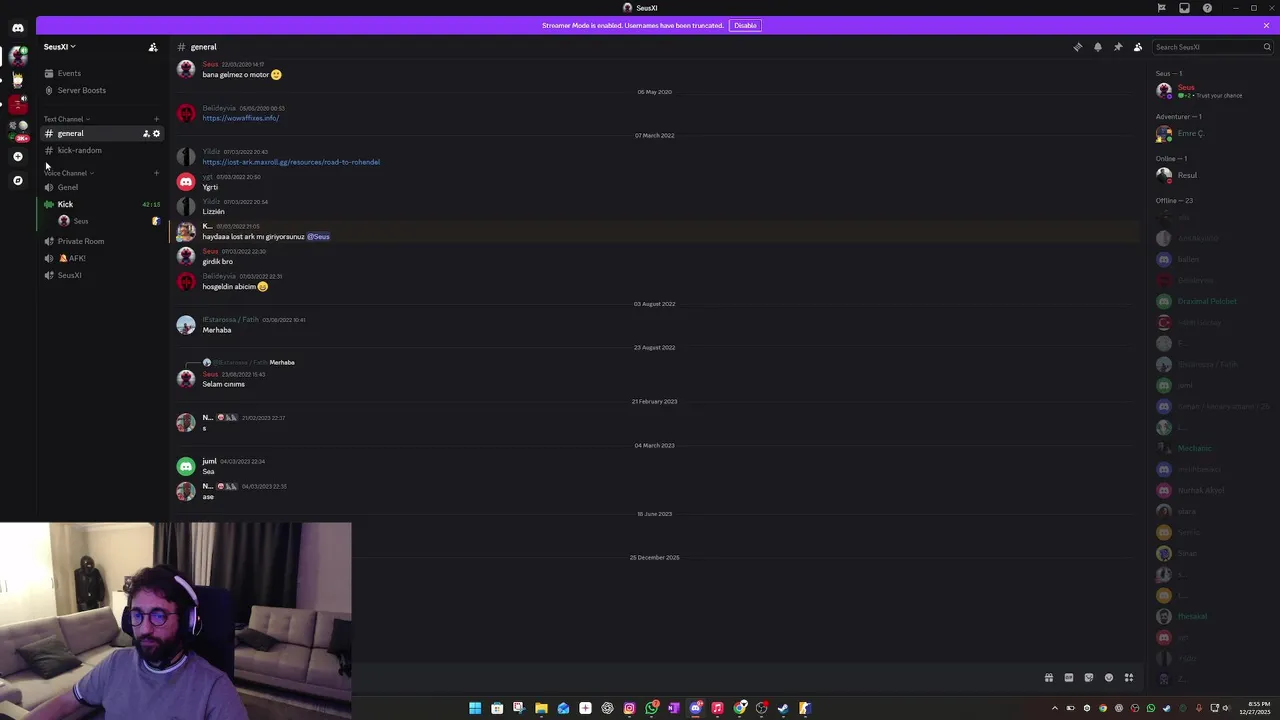This screenshot has width=1280, height=720.
Task: Open the Help question mark icon
Action: 1207,8
